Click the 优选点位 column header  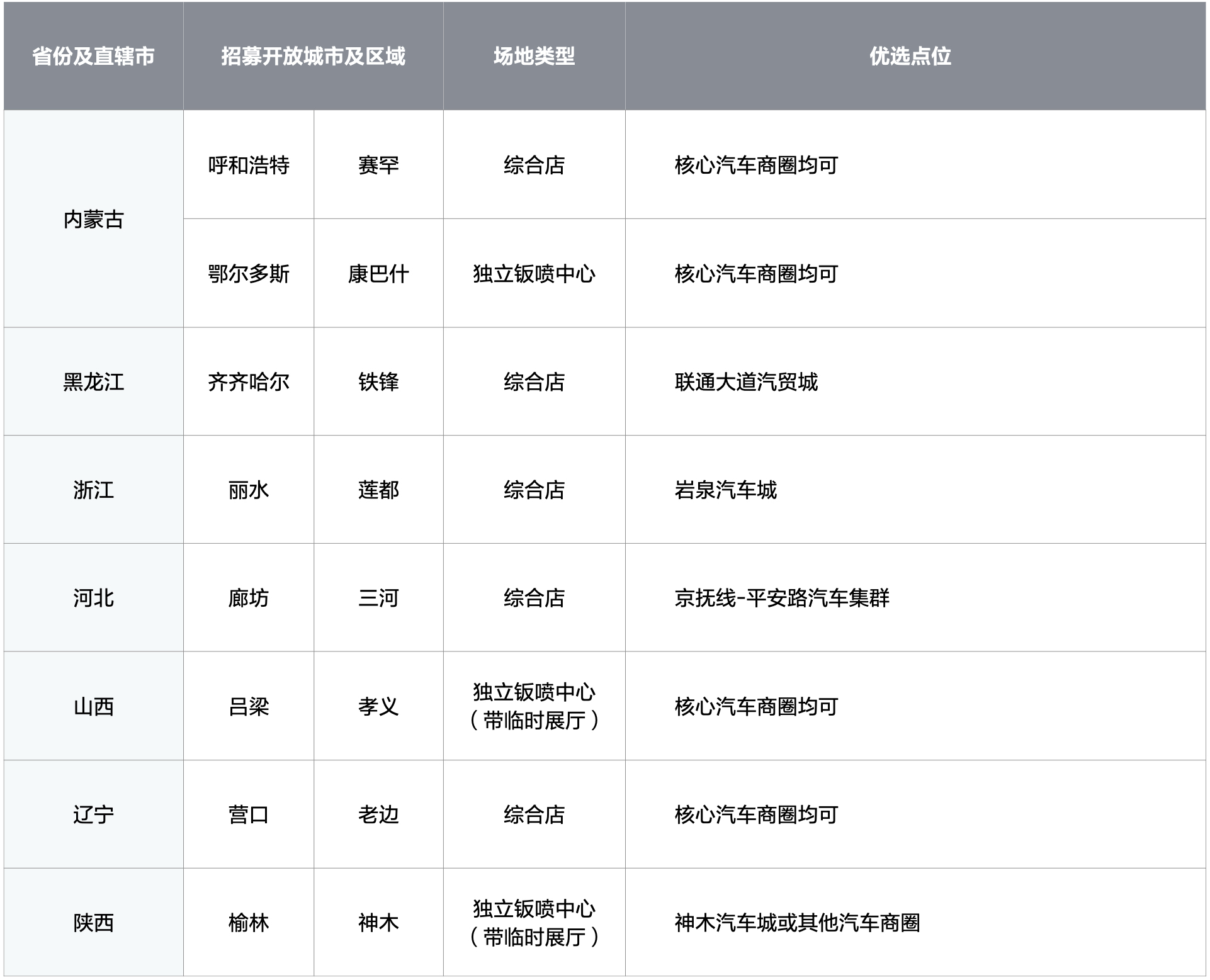tap(910, 57)
